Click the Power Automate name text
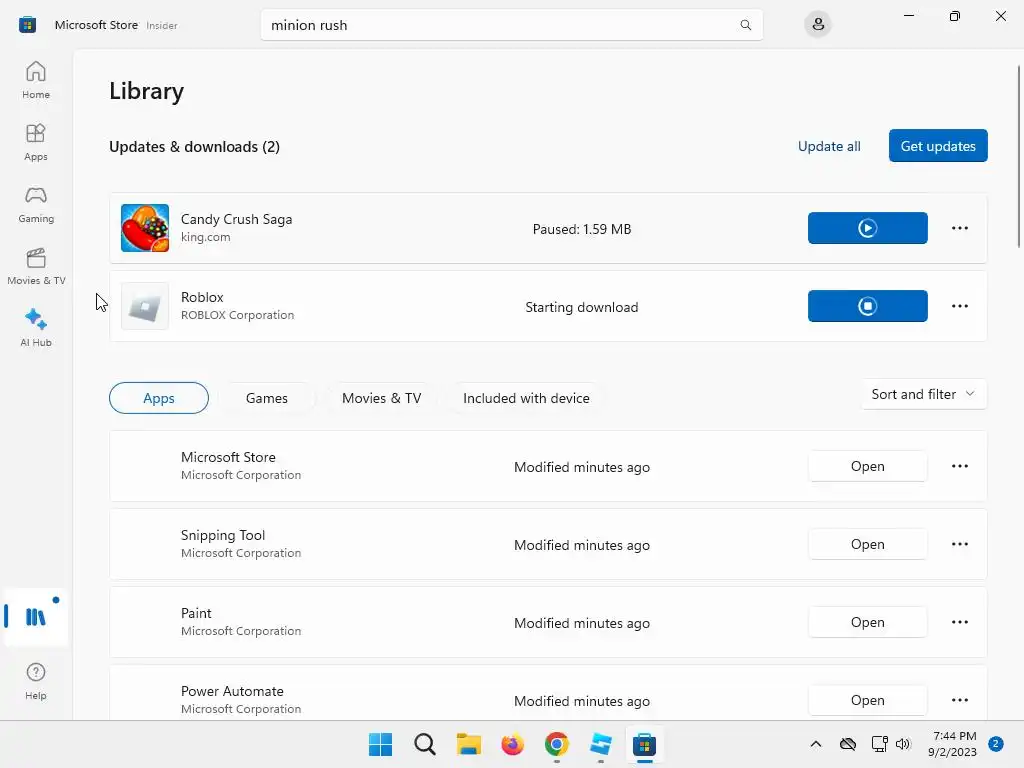Screen dimensions: 1024x768 (232, 691)
